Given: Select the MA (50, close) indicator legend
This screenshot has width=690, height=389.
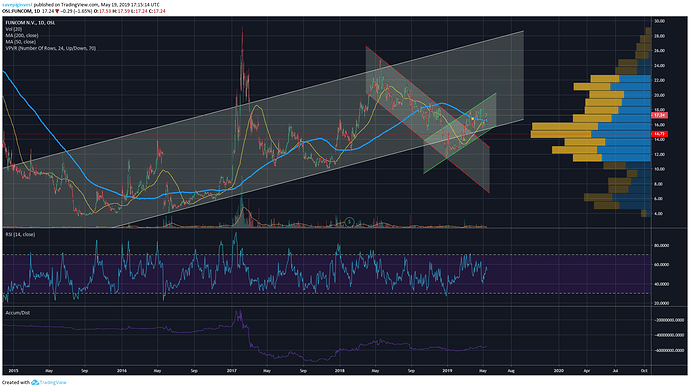Looking at the screenshot, I should [x=21, y=42].
